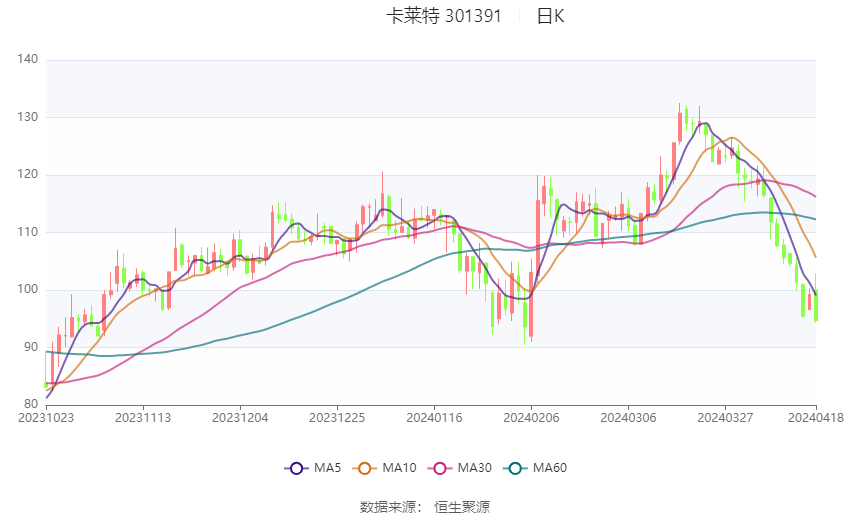The image size is (850, 517).
Task: Click the 20240206 x-axis date label
Action: (531, 417)
